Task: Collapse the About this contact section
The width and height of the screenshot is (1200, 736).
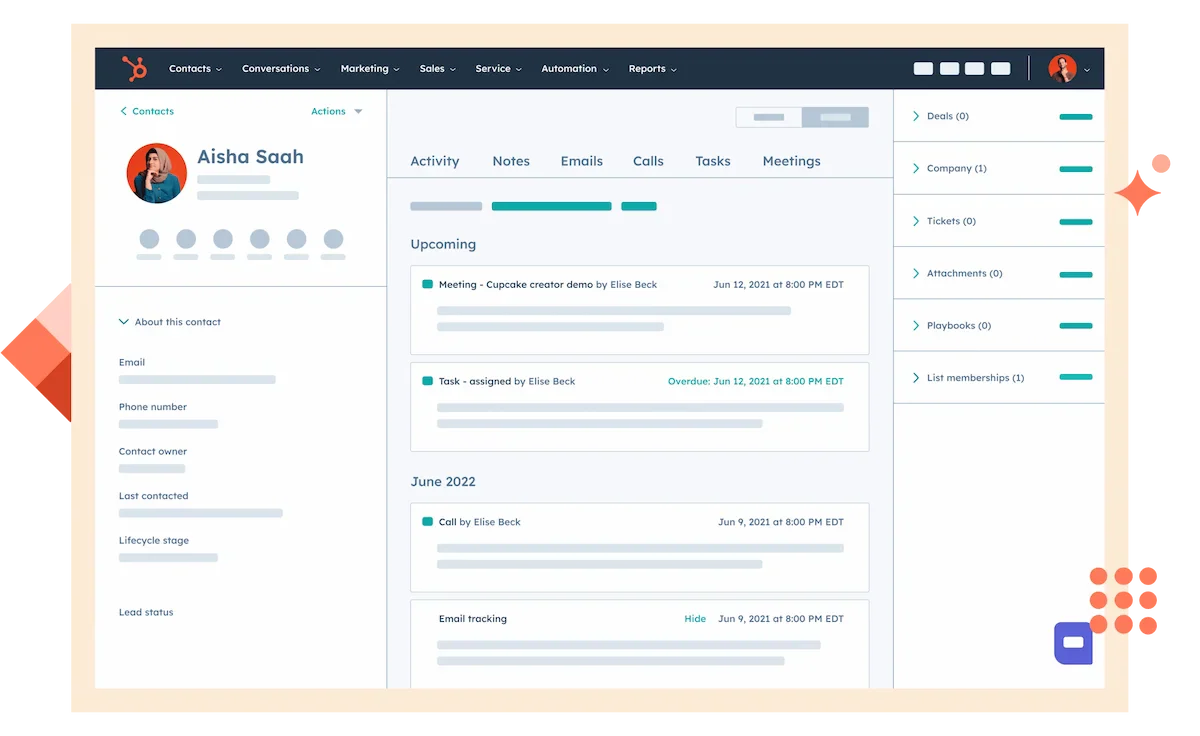Action: click(170, 322)
